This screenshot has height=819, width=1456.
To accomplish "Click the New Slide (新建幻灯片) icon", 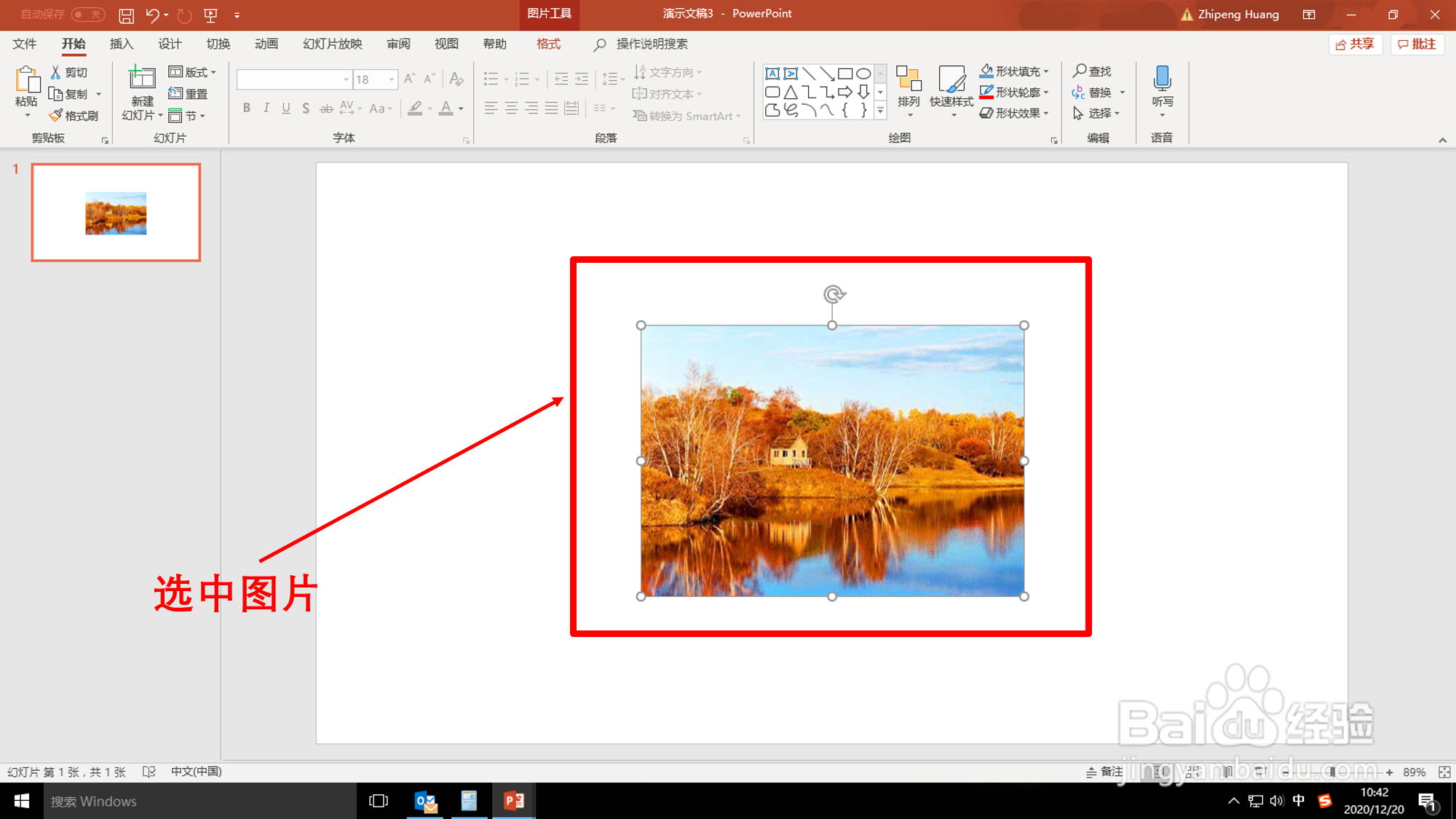I will point(142,79).
